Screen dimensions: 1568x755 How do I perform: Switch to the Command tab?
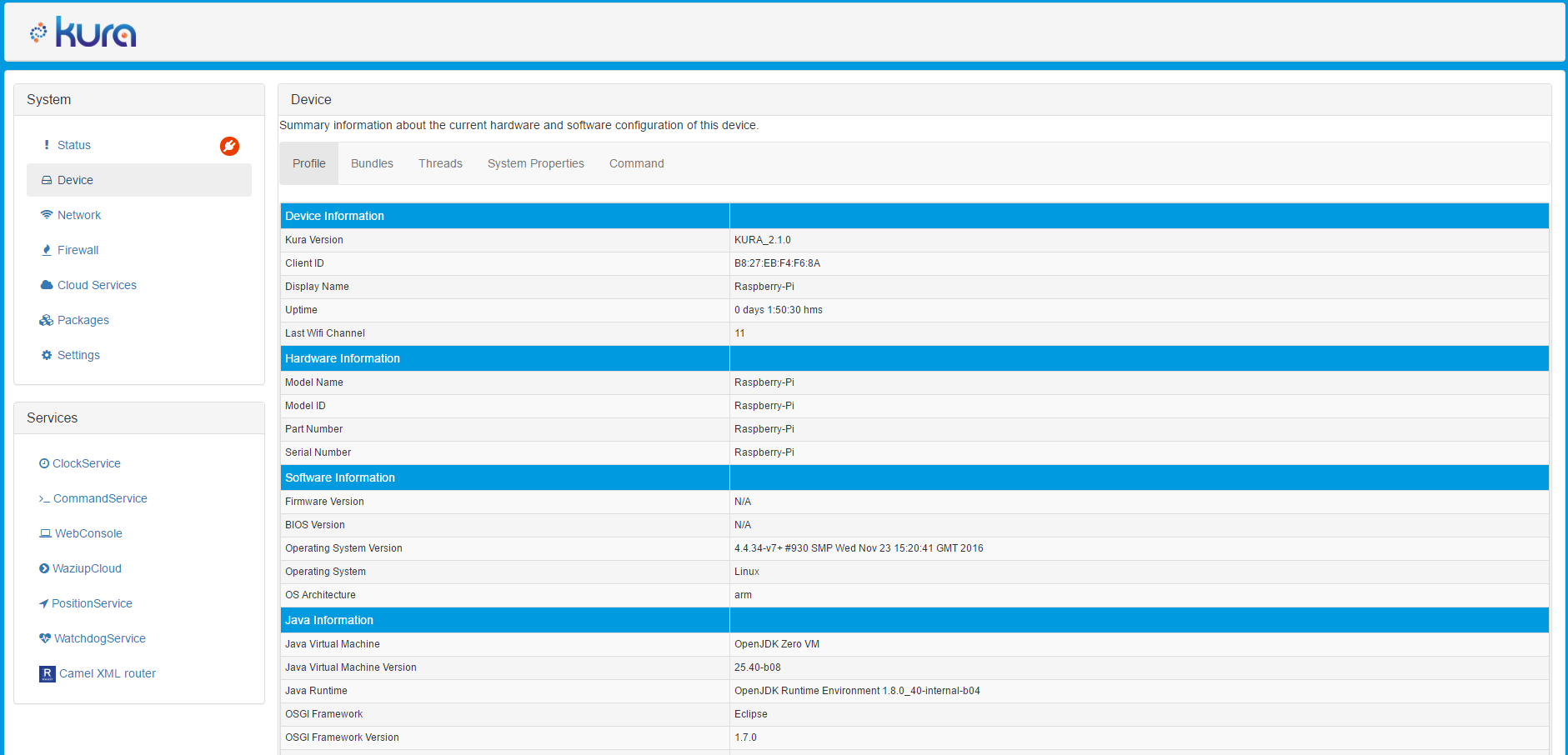coord(637,163)
